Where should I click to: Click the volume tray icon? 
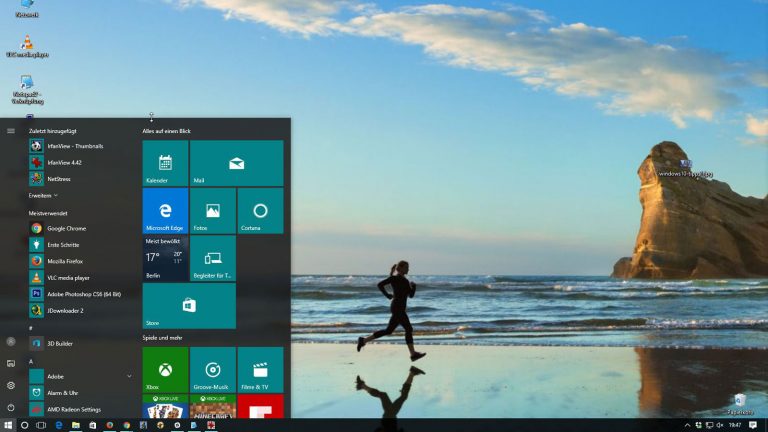720,425
